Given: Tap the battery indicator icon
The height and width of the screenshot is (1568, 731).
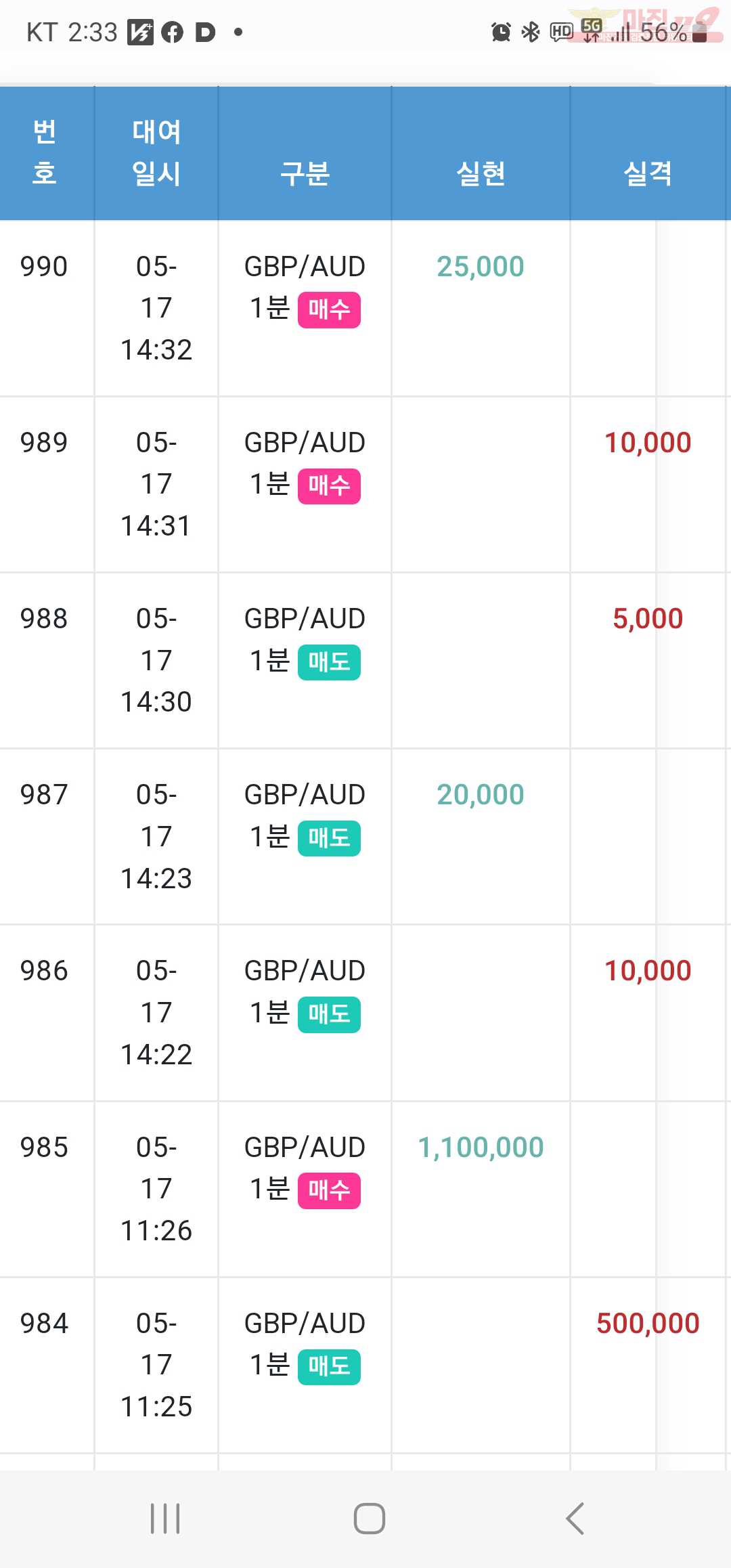Looking at the screenshot, I should click(x=700, y=32).
